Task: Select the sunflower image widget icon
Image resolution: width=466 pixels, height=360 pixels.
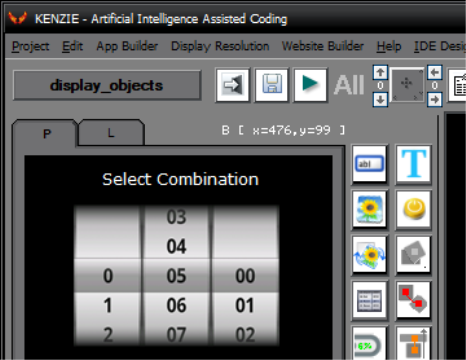Action: coord(369,209)
